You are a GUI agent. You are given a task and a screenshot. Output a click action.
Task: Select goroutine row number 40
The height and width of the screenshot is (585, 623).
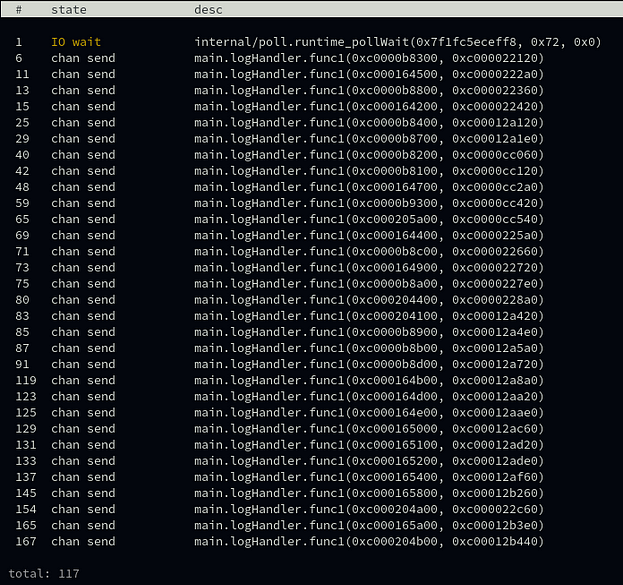(x=312, y=155)
